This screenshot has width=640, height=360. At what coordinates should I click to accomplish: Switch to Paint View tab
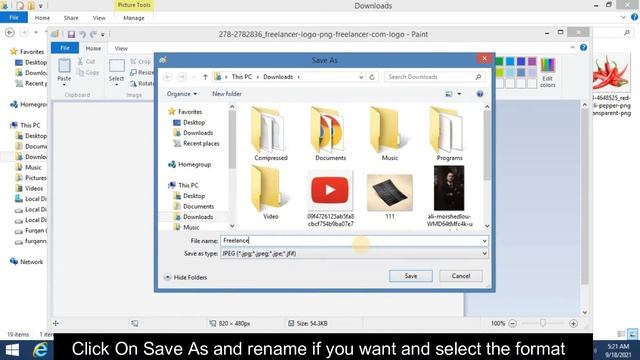pos(121,48)
